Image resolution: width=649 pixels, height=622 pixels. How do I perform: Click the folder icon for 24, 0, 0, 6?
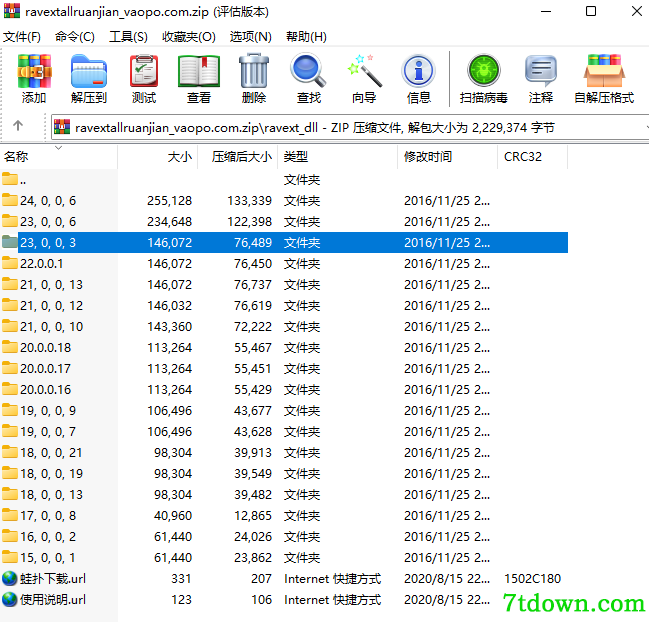(10, 200)
